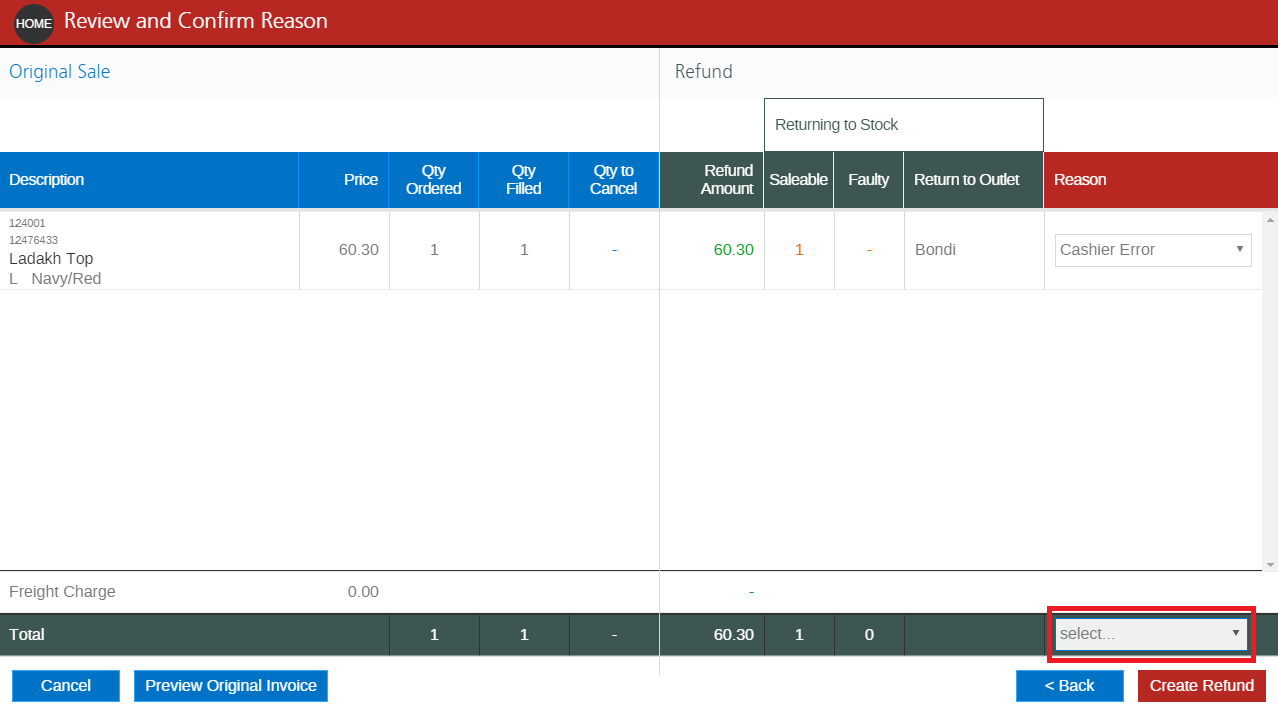Click the Original Sale heading
1278x716 pixels.
tap(60, 72)
